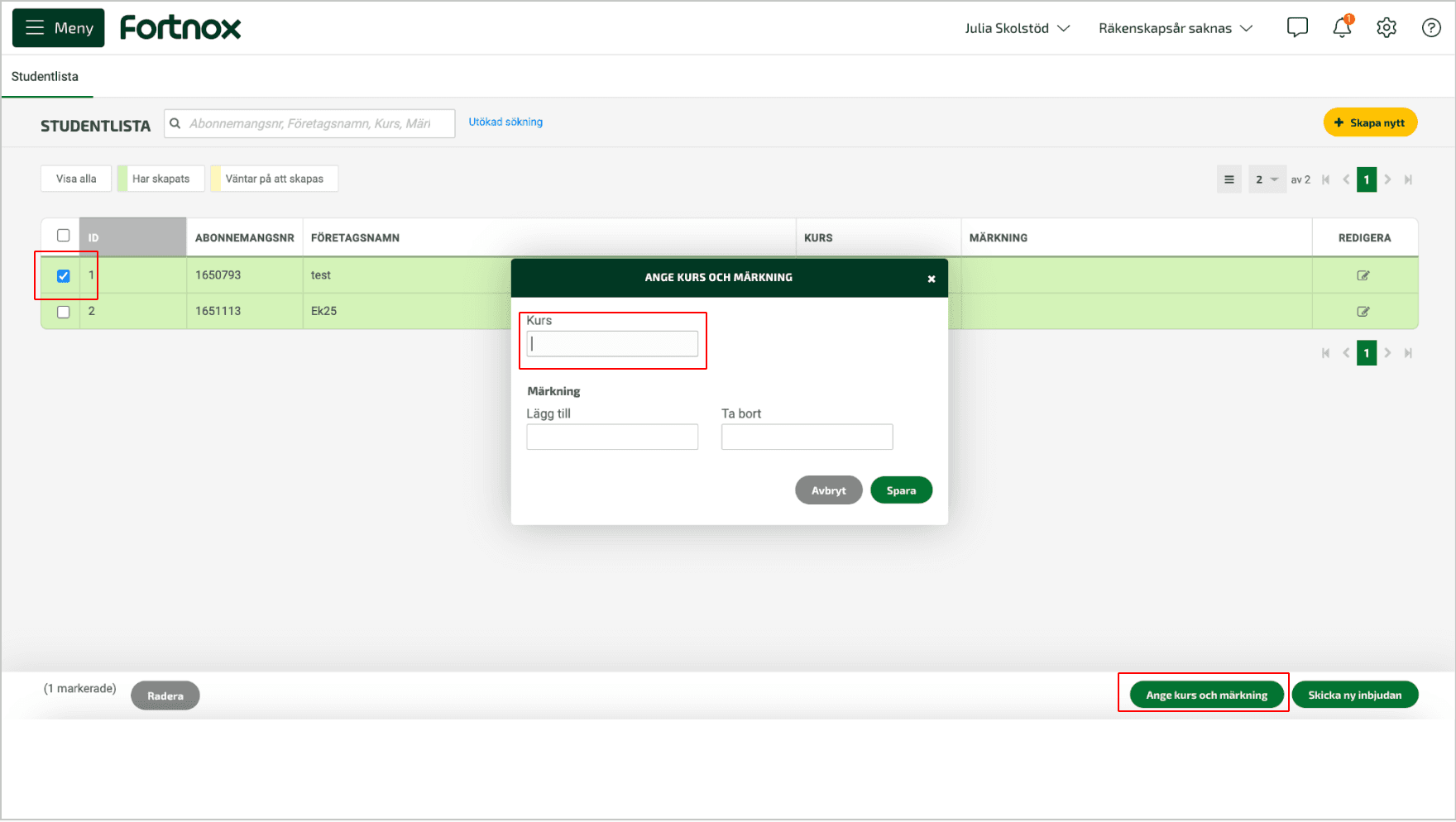Image resolution: width=1456 pixels, height=822 pixels.
Task: Go to last page in top pagination
Action: click(x=1408, y=179)
